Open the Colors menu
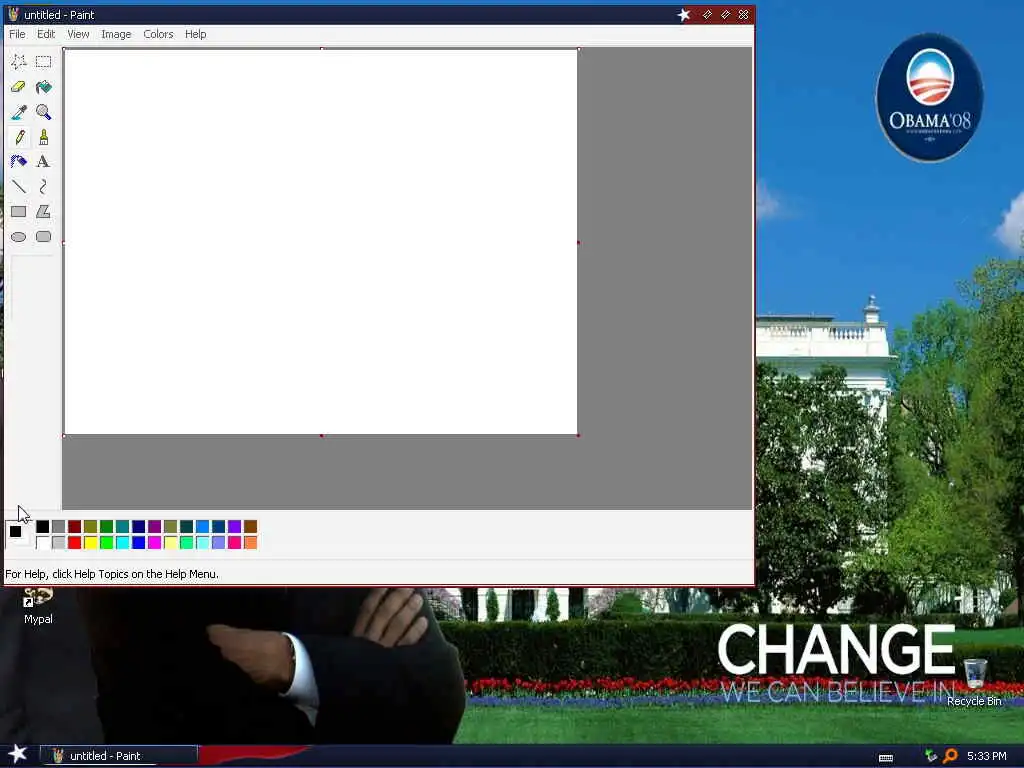Image resolution: width=1024 pixels, height=768 pixels. pyautogui.click(x=158, y=34)
